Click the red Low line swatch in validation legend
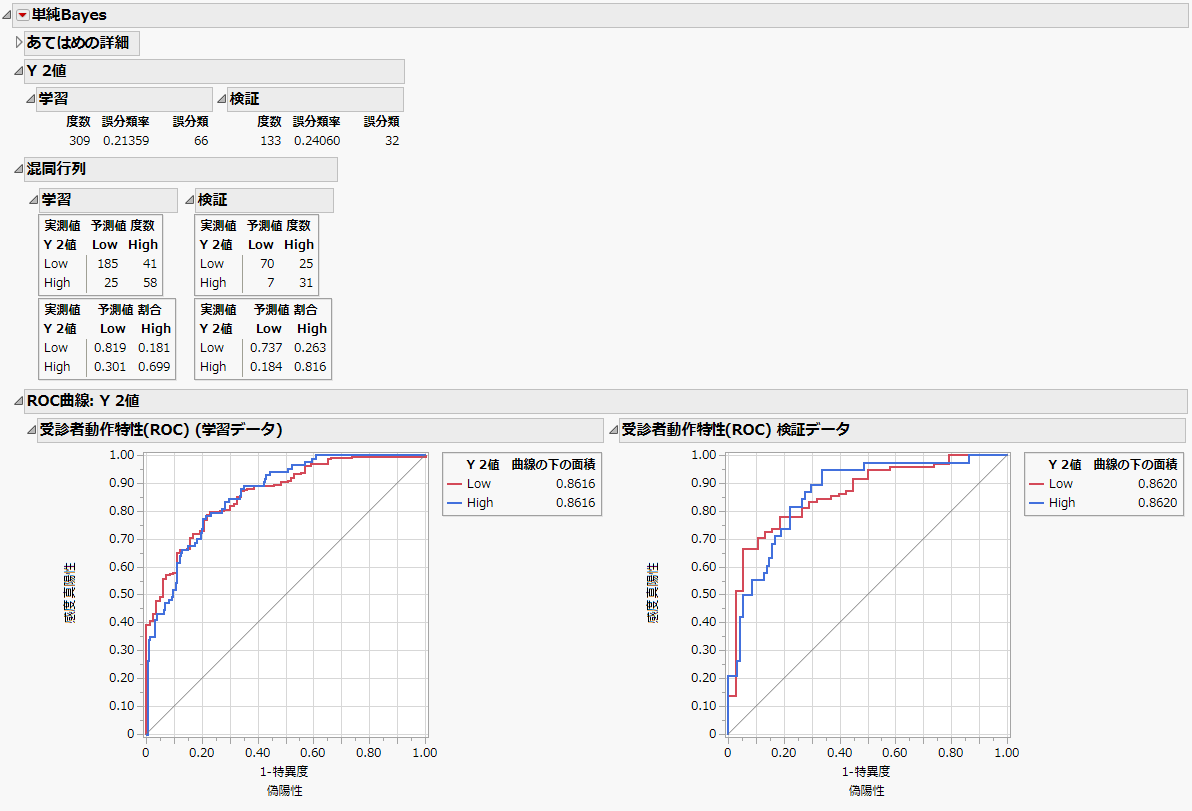 [x=1036, y=484]
